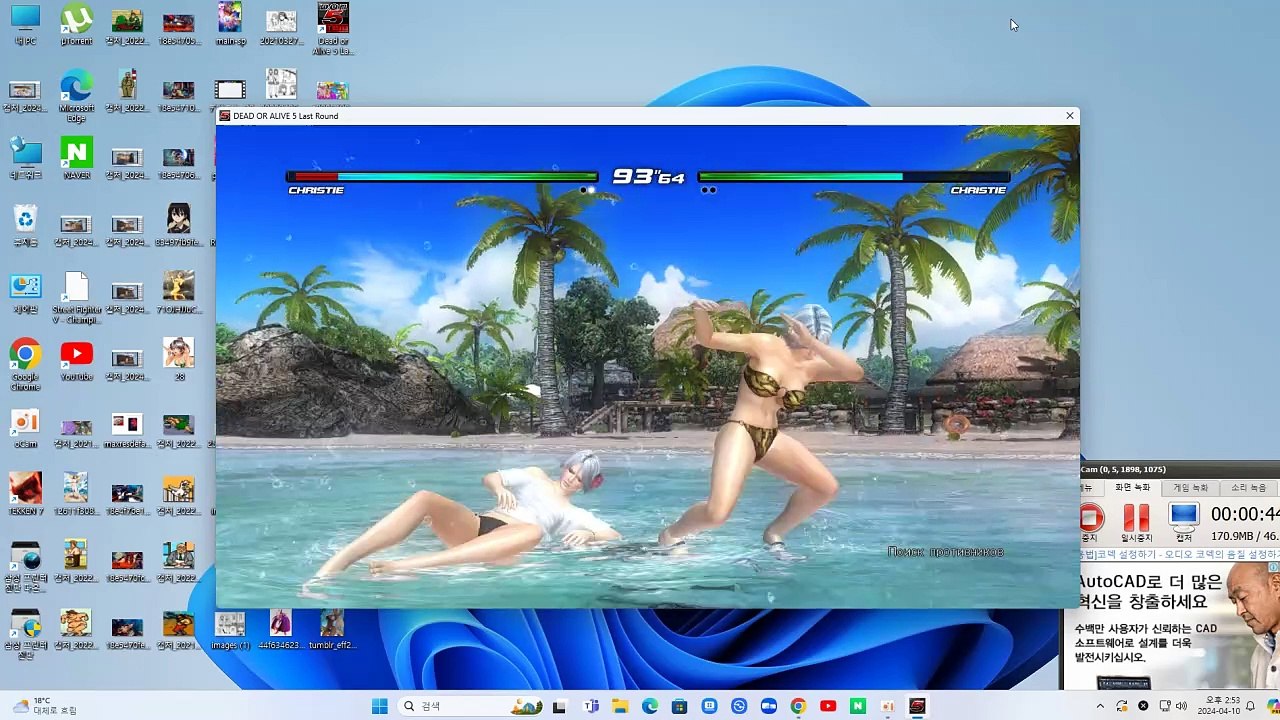Pause the oCam recording
Viewport: 1280px width, 720px height.
pos(1136,521)
